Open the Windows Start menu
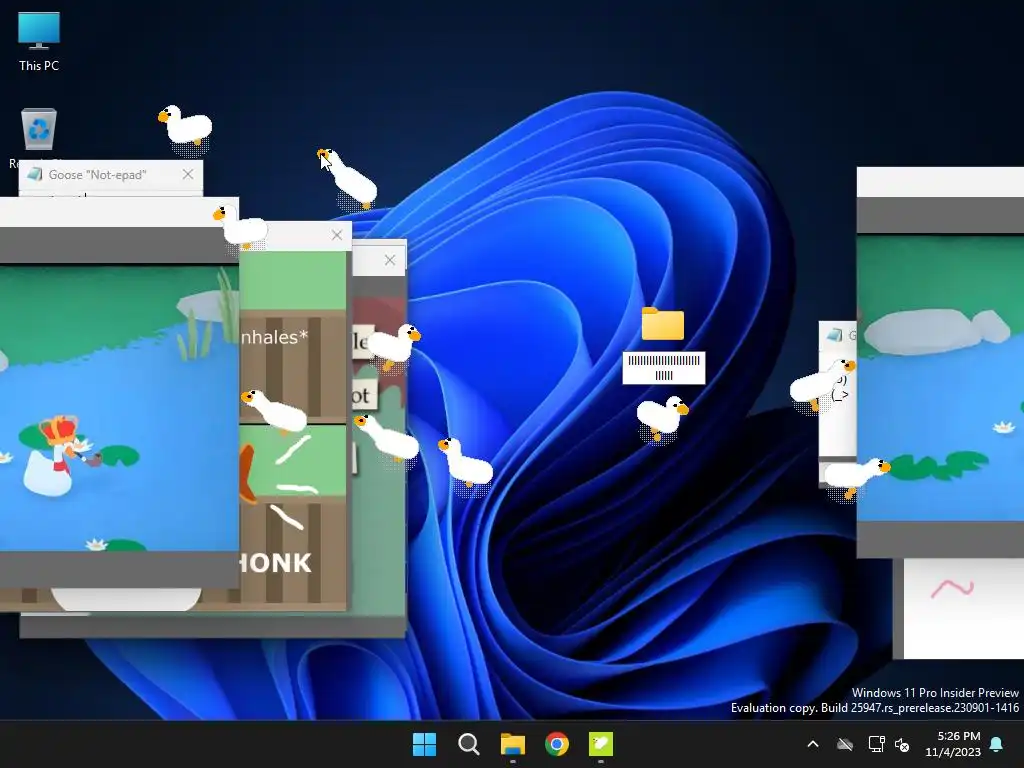This screenshot has width=1024, height=768. (x=424, y=744)
